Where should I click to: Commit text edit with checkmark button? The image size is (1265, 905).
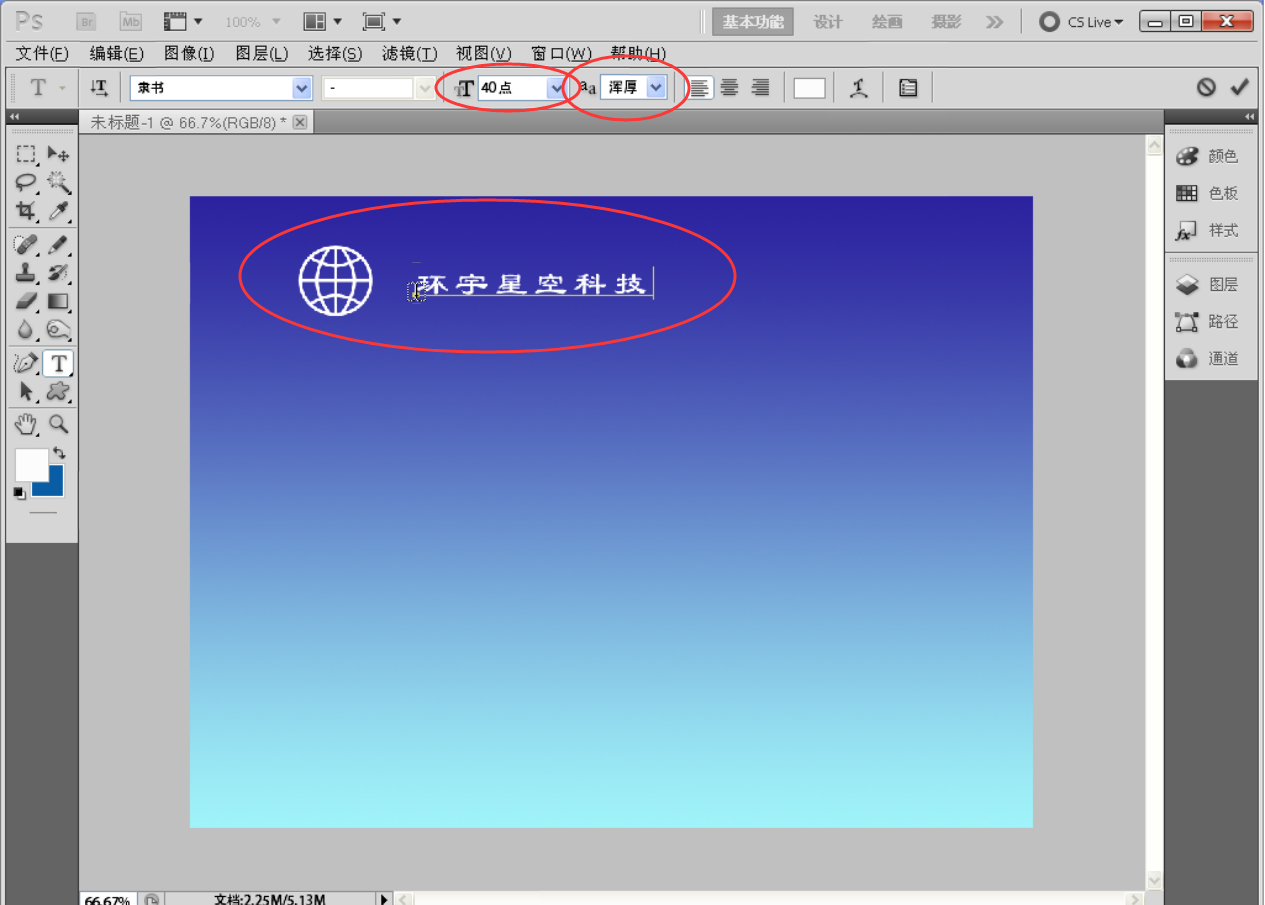[x=1240, y=88]
